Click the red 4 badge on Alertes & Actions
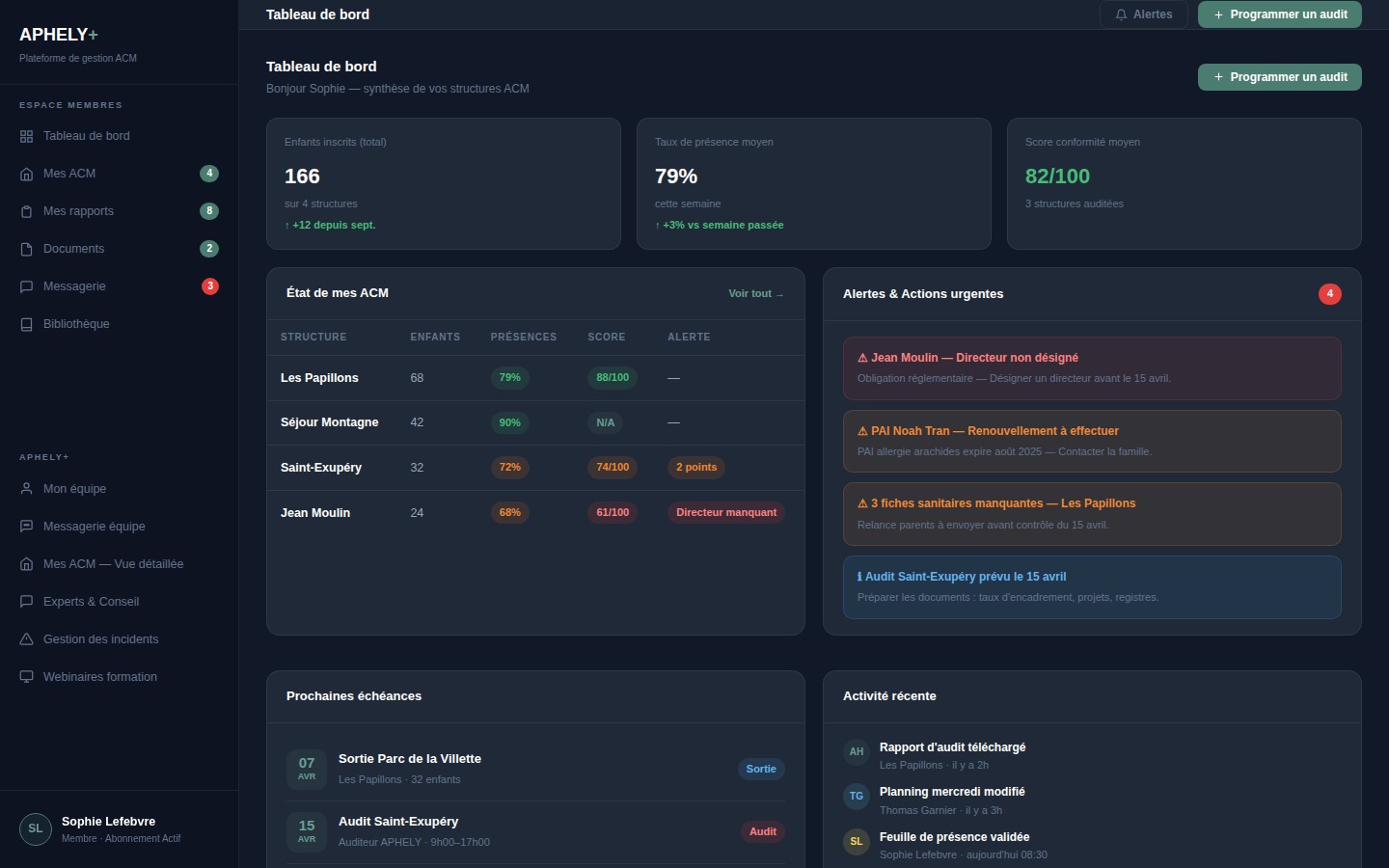1389x868 pixels. (1330, 293)
